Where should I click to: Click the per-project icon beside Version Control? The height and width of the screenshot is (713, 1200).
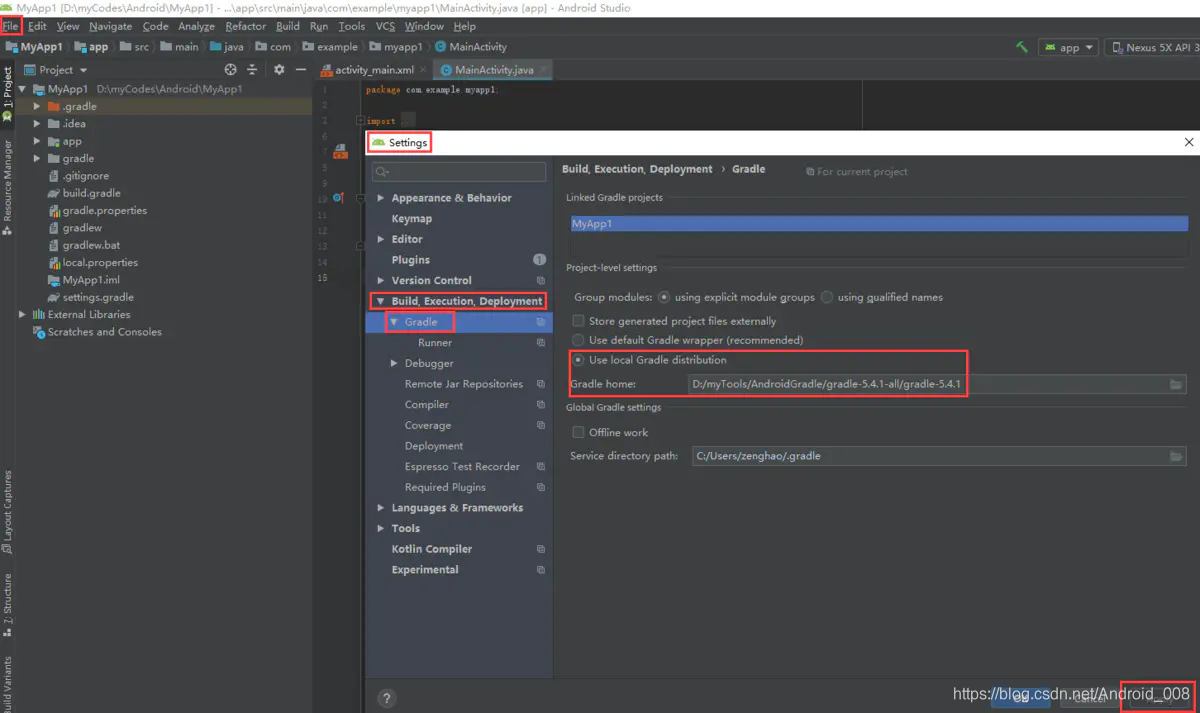tap(541, 281)
